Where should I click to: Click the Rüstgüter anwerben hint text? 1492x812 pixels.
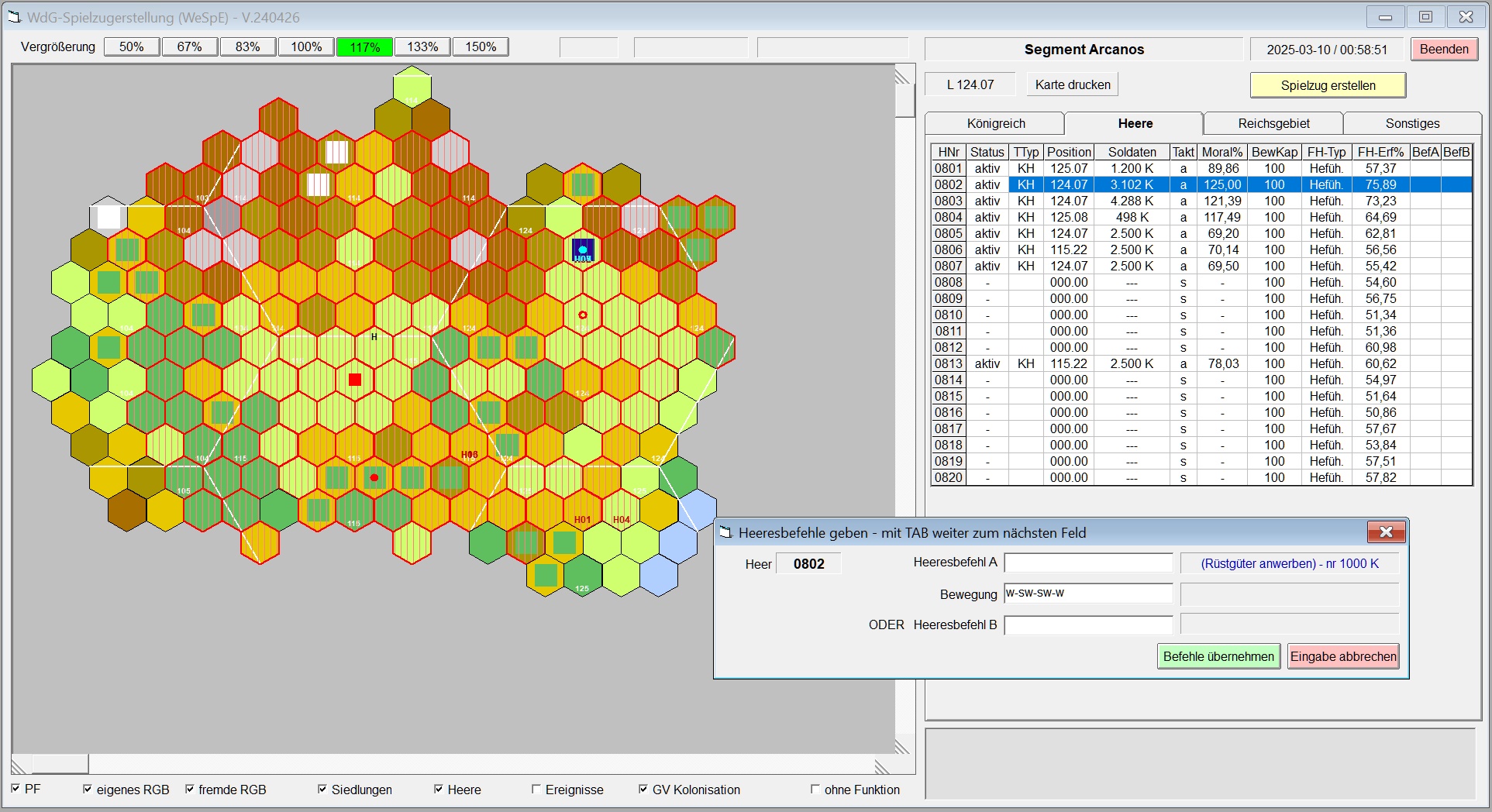coord(1290,563)
